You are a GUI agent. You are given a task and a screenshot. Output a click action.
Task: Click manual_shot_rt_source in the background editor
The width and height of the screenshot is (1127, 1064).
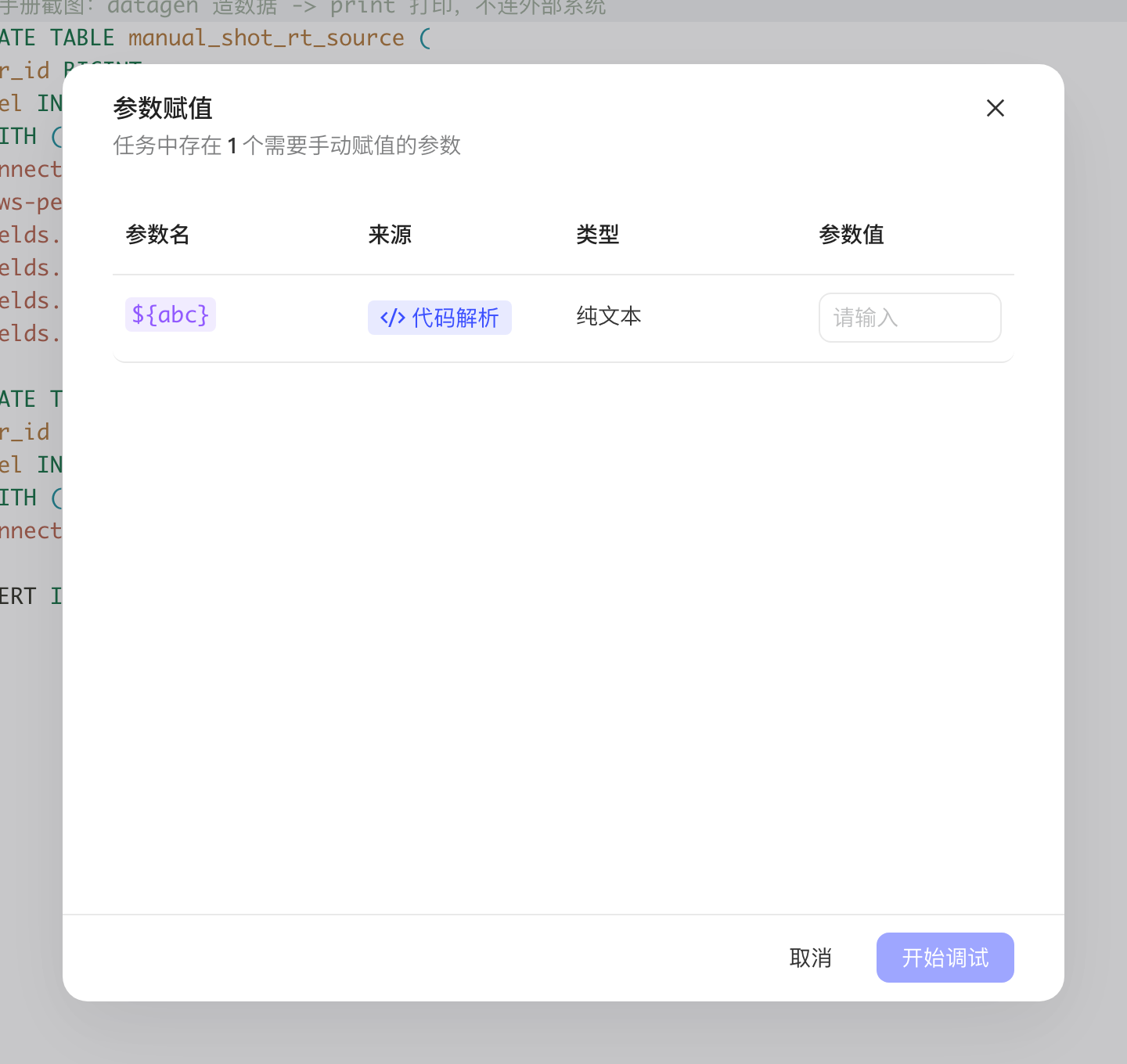point(266,38)
